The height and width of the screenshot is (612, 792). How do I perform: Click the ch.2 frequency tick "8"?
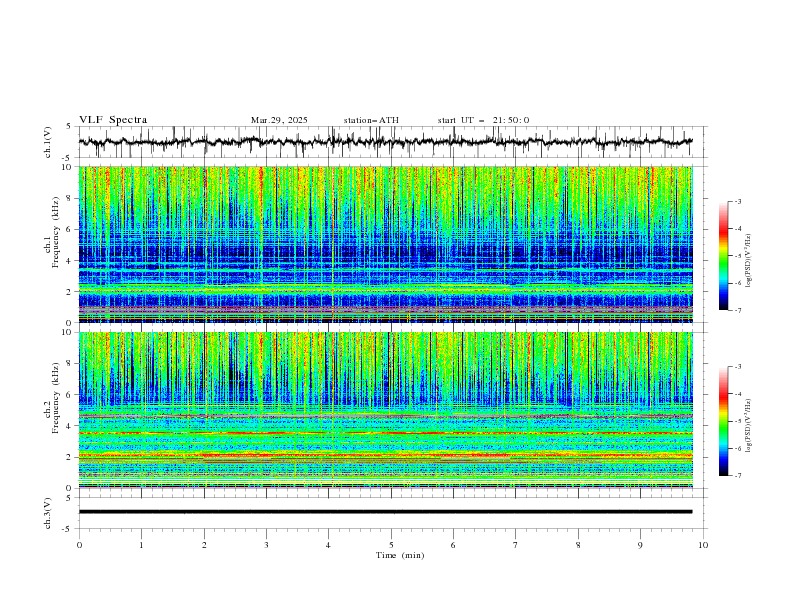pos(71,364)
